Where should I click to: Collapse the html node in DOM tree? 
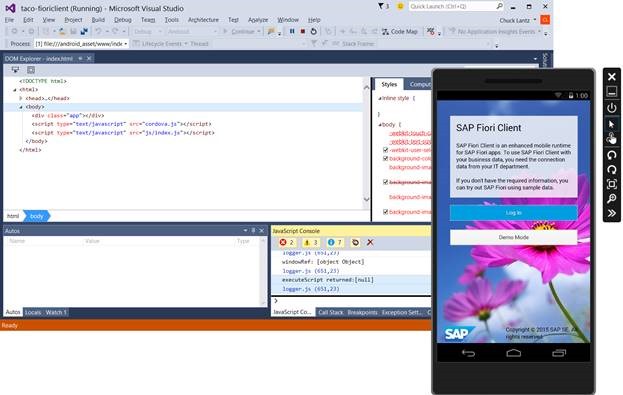15,90
